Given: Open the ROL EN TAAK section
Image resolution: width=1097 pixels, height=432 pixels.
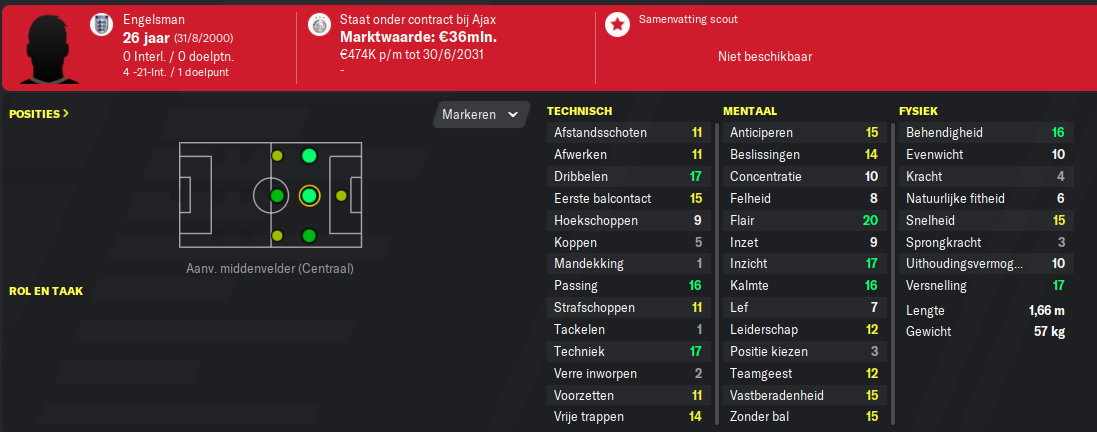Looking at the screenshot, I should 45,291.
